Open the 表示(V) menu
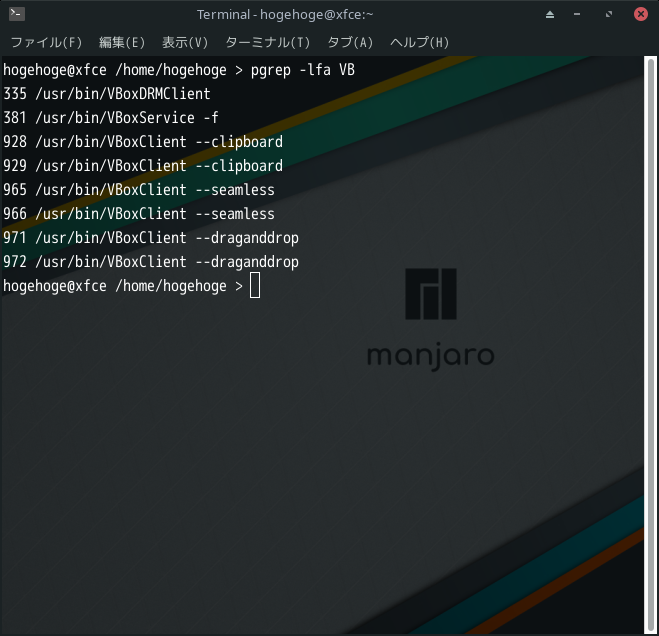Screen dimensions: 659x636 click(x=185, y=42)
